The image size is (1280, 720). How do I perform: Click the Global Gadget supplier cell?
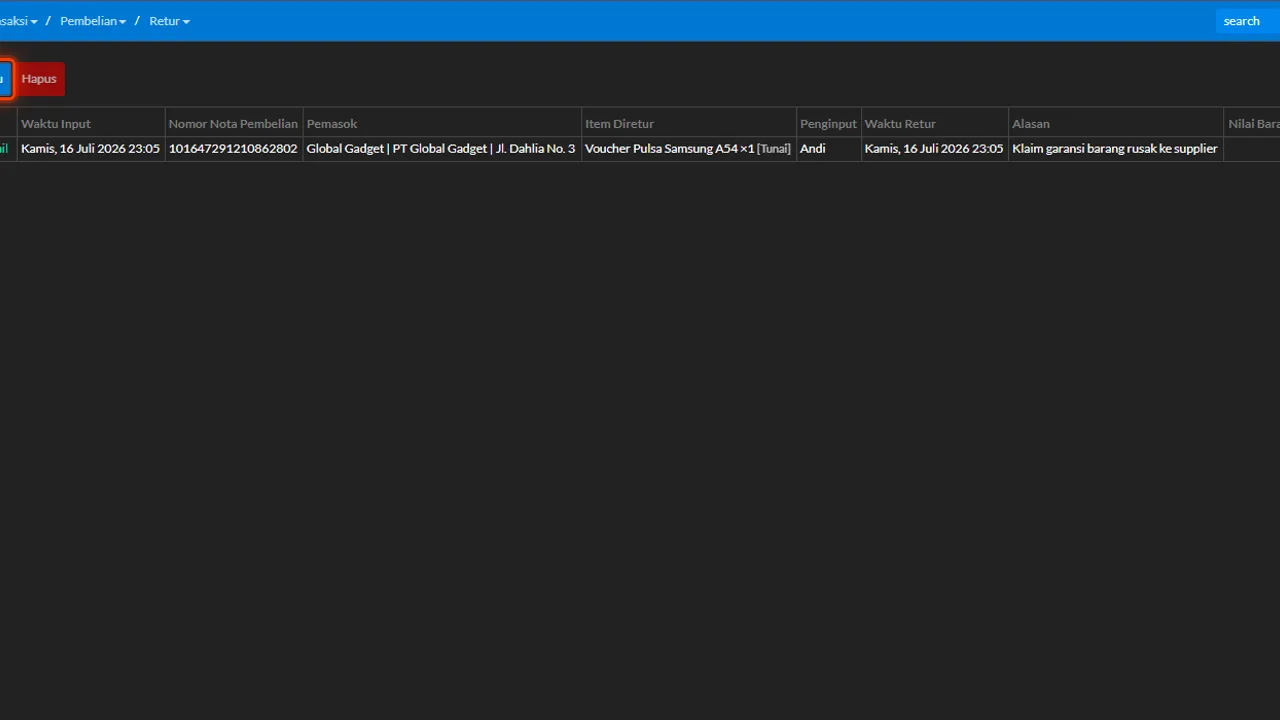point(442,149)
